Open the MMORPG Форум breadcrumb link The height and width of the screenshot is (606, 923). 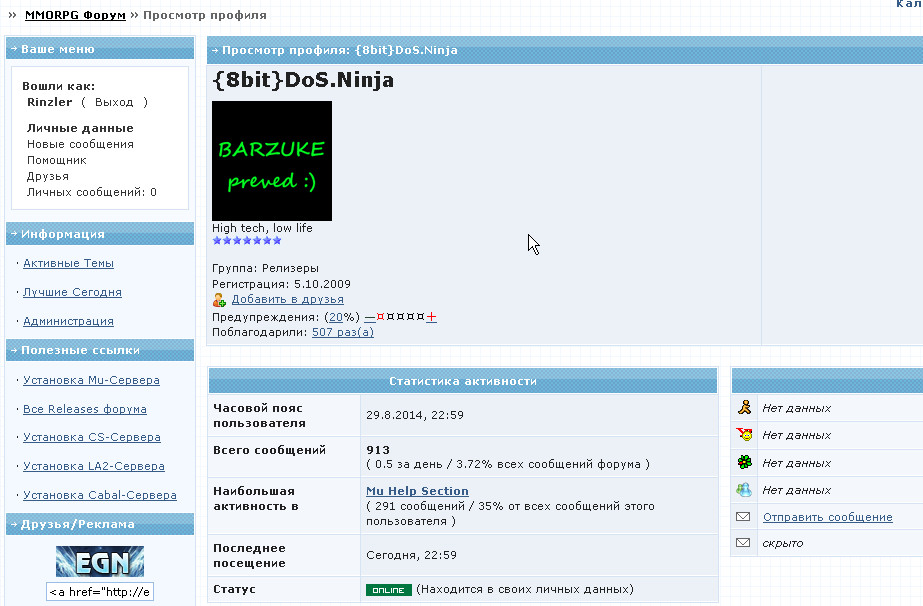75,15
